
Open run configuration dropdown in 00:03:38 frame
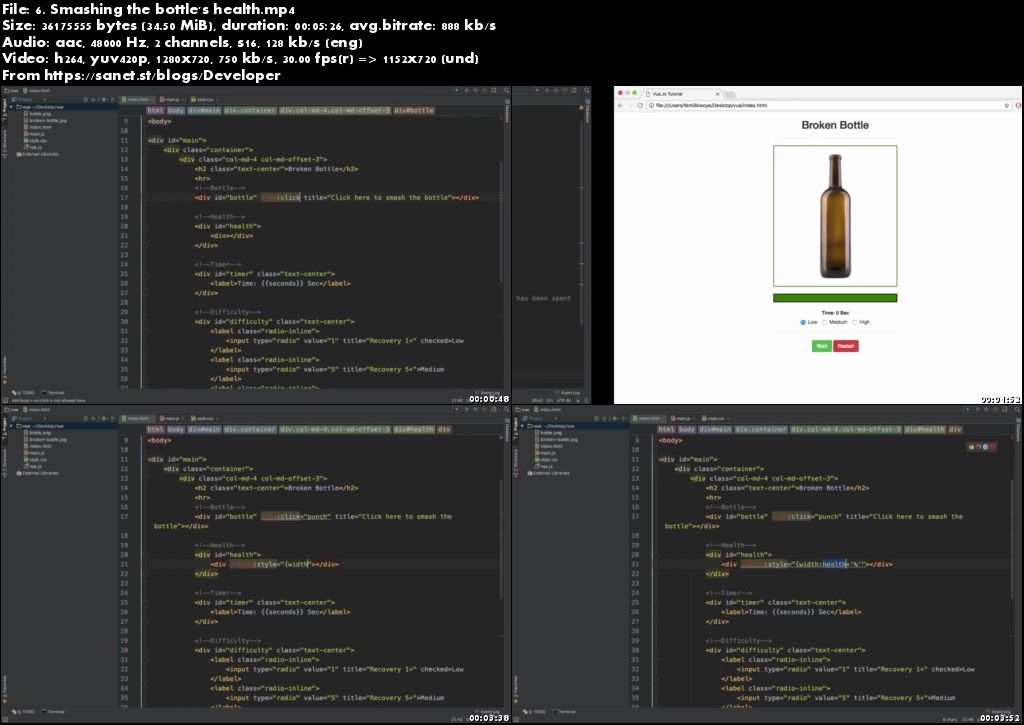point(457,410)
